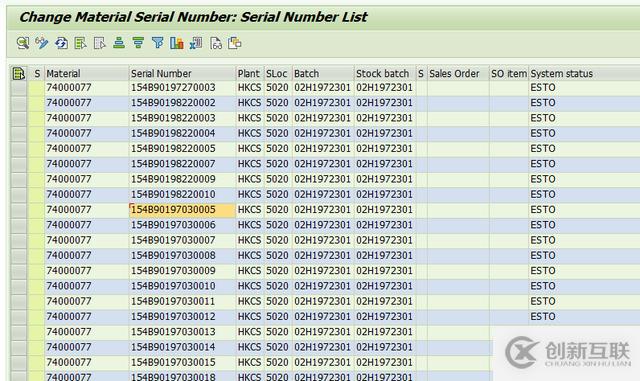Click Material 74000077 in row 154B90197030008

click(x=69, y=256)
